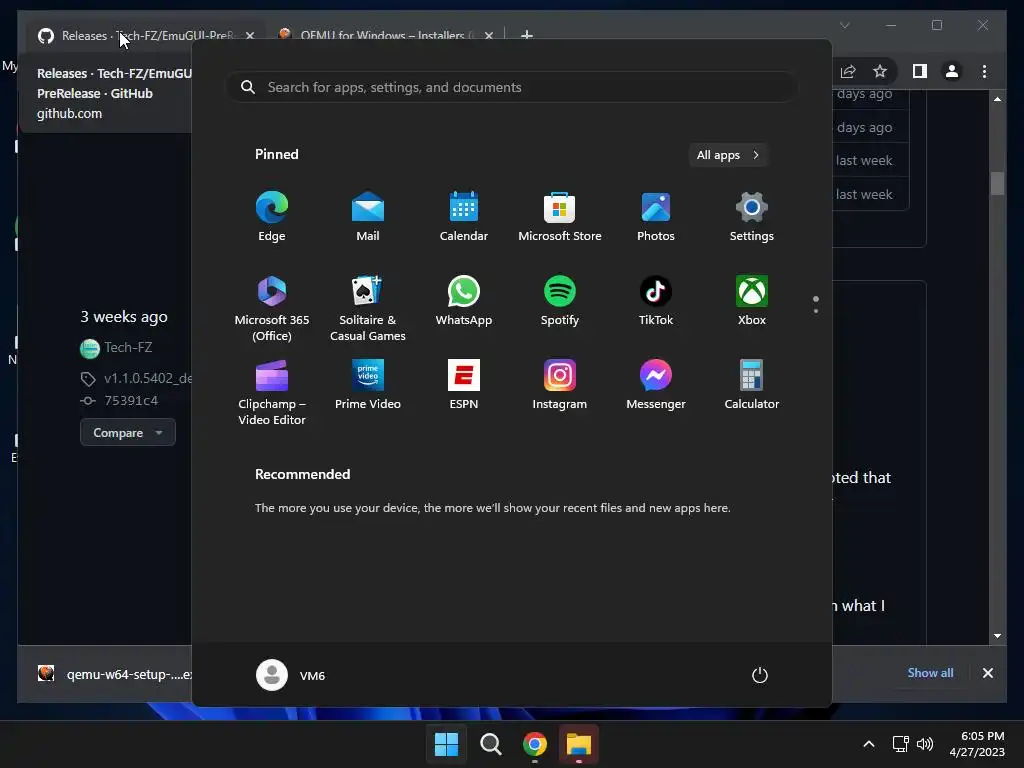Image resolution: width=1024 pixels, height=768 pixels.
Task: Click All apps button
Action: tap(728, 155)
